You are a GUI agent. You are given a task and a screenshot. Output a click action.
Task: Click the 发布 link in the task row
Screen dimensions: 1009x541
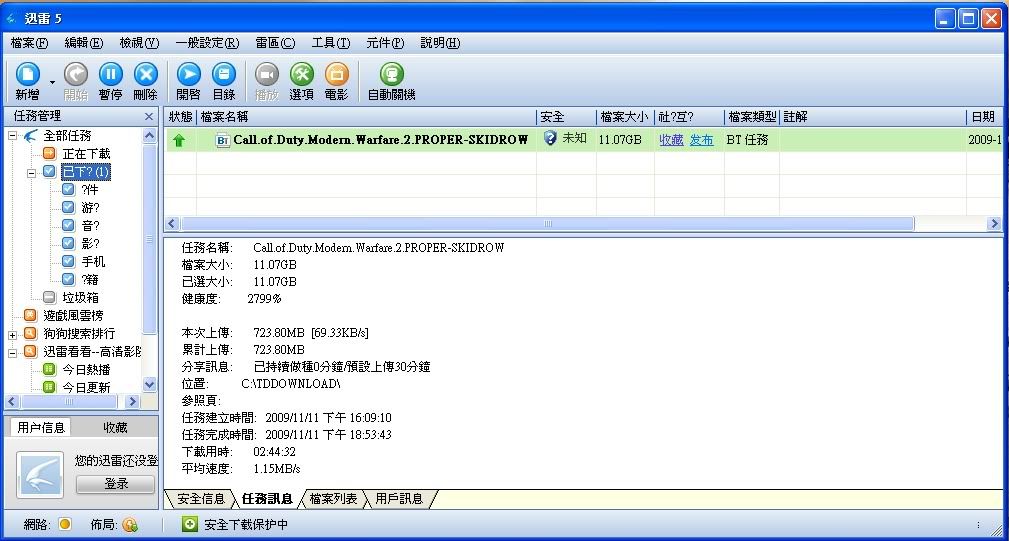click(701, 140)
